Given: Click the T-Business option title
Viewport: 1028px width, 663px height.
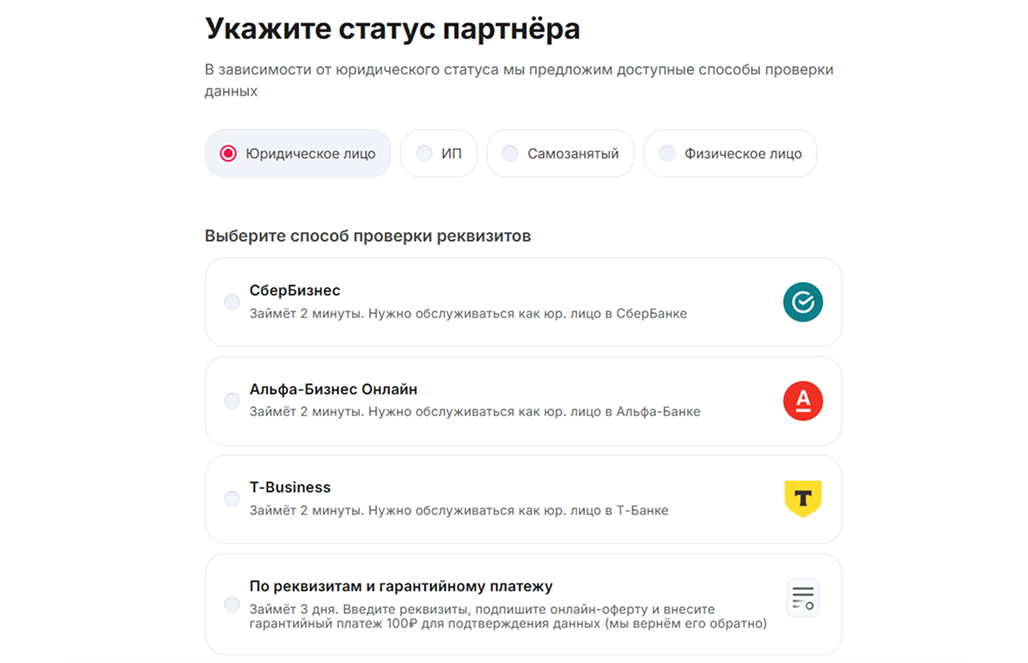Looking at the screenshot, I should click(290, 487).
